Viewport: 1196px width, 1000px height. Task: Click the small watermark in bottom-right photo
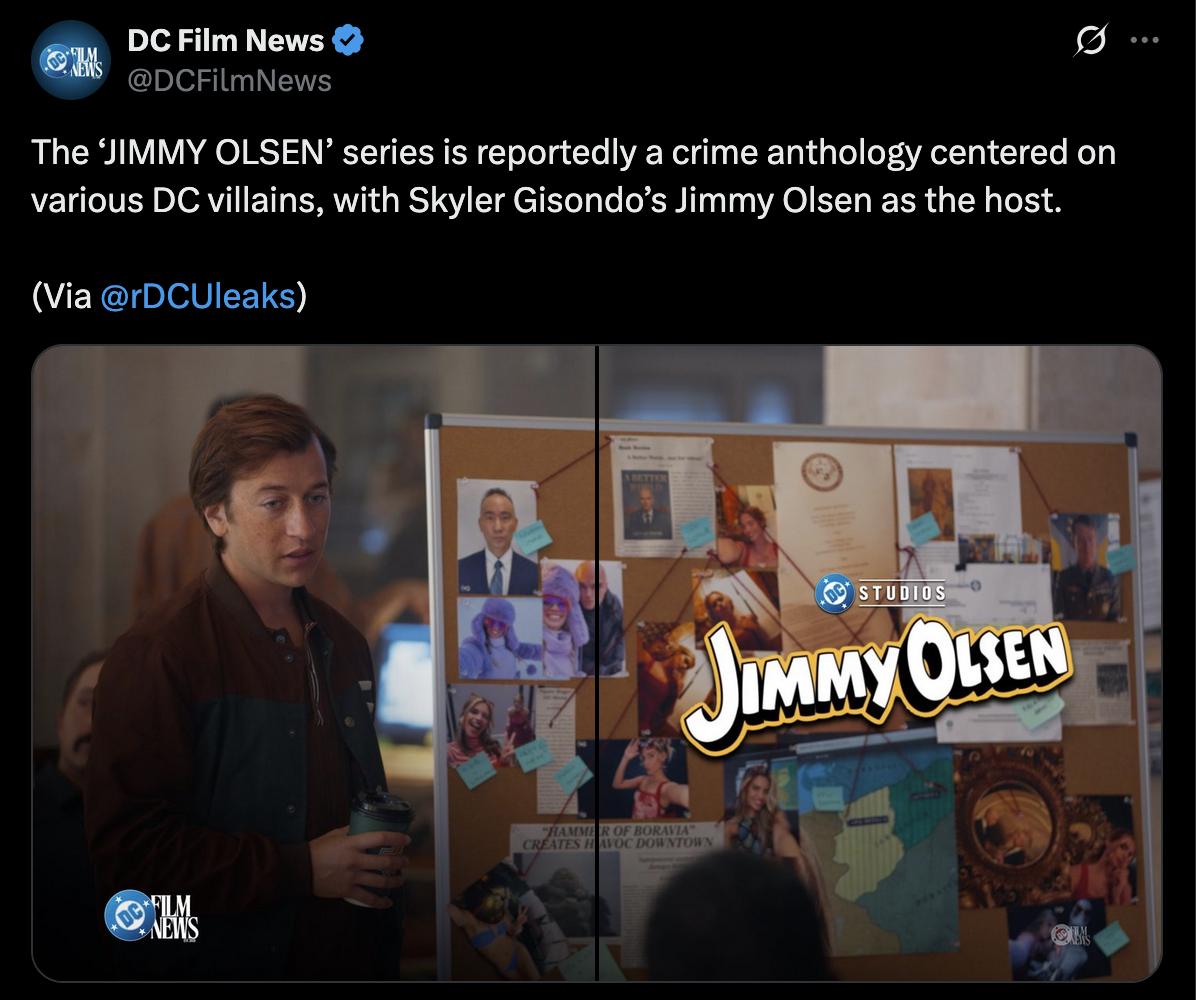point(1071,934)
